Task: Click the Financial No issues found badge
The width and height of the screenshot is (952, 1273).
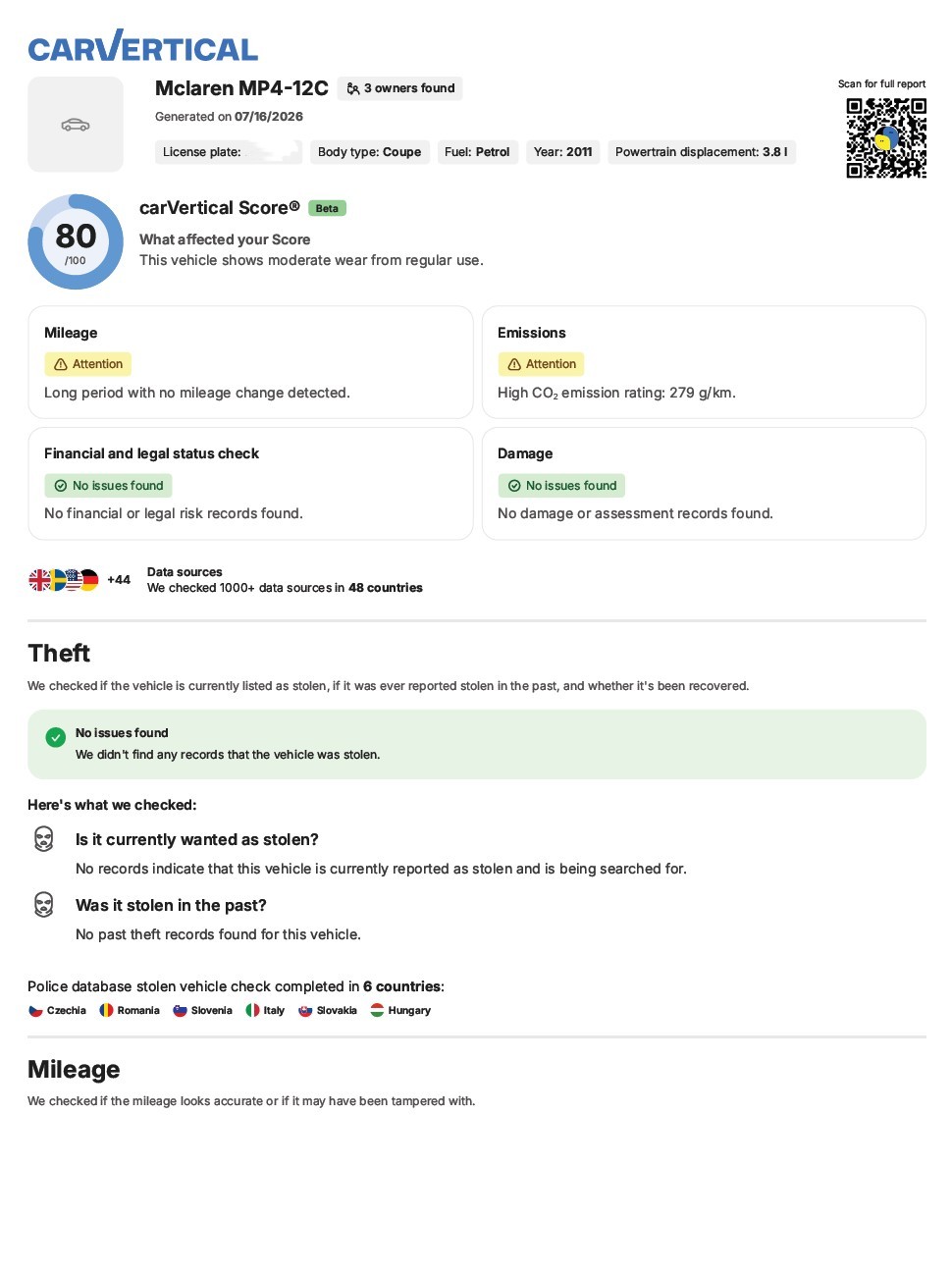Action: point(108,486)
